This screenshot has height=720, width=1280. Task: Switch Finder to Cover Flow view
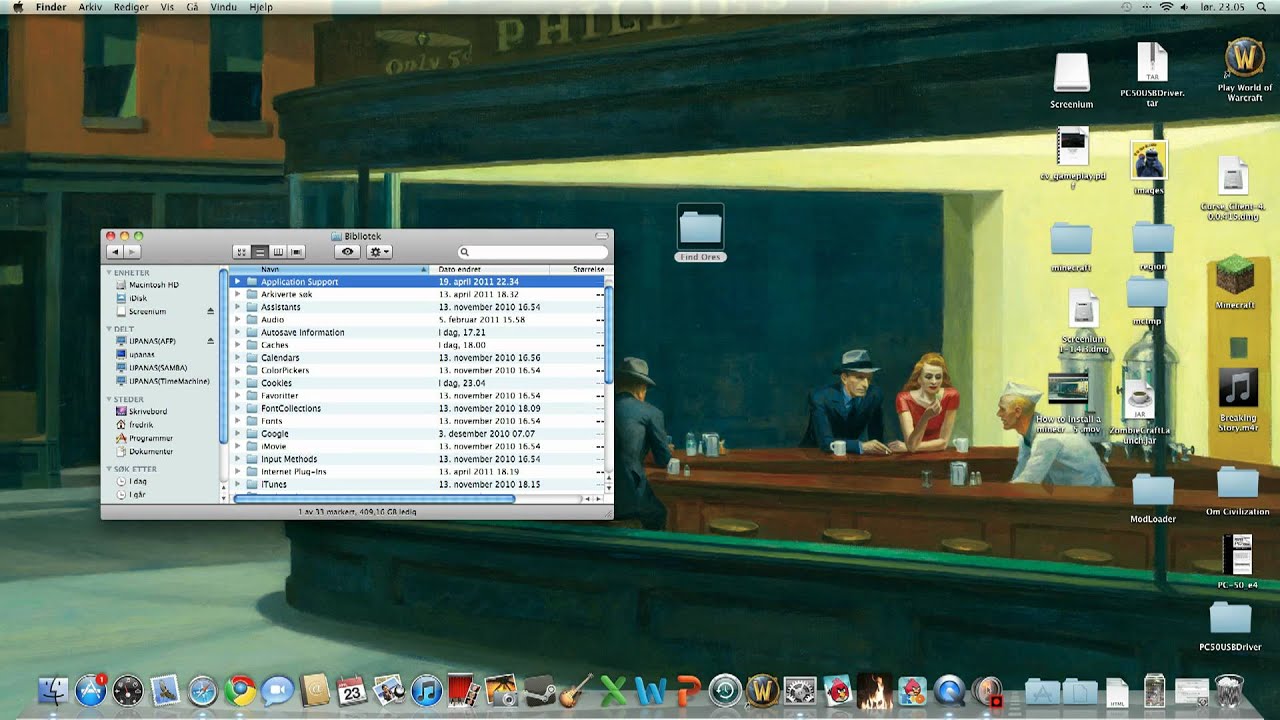[295, 252]
